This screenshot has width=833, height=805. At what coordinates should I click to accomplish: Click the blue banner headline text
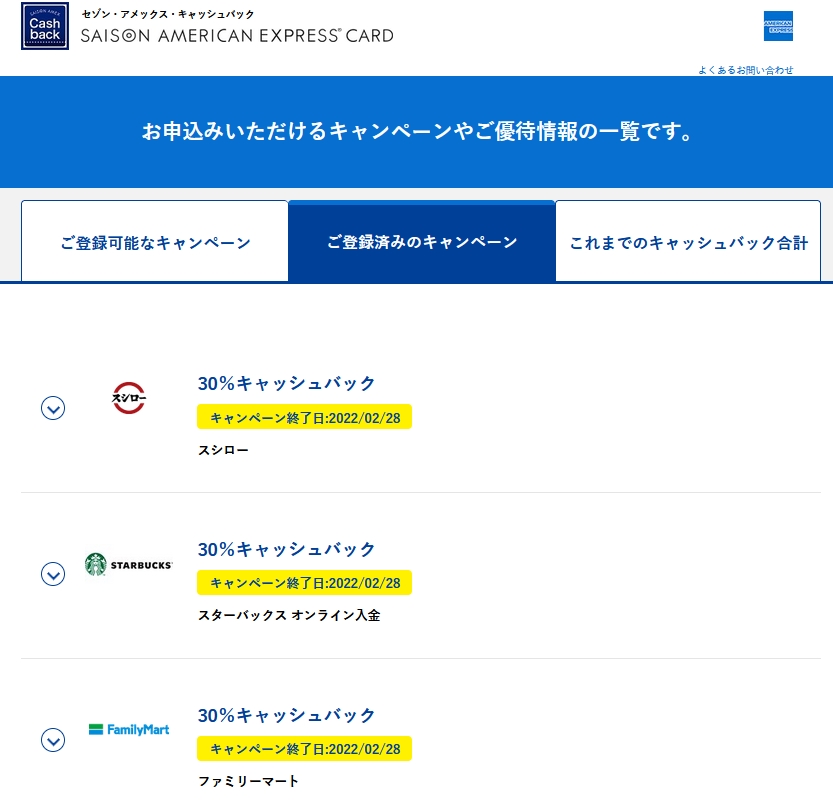[x=417, y=131]
